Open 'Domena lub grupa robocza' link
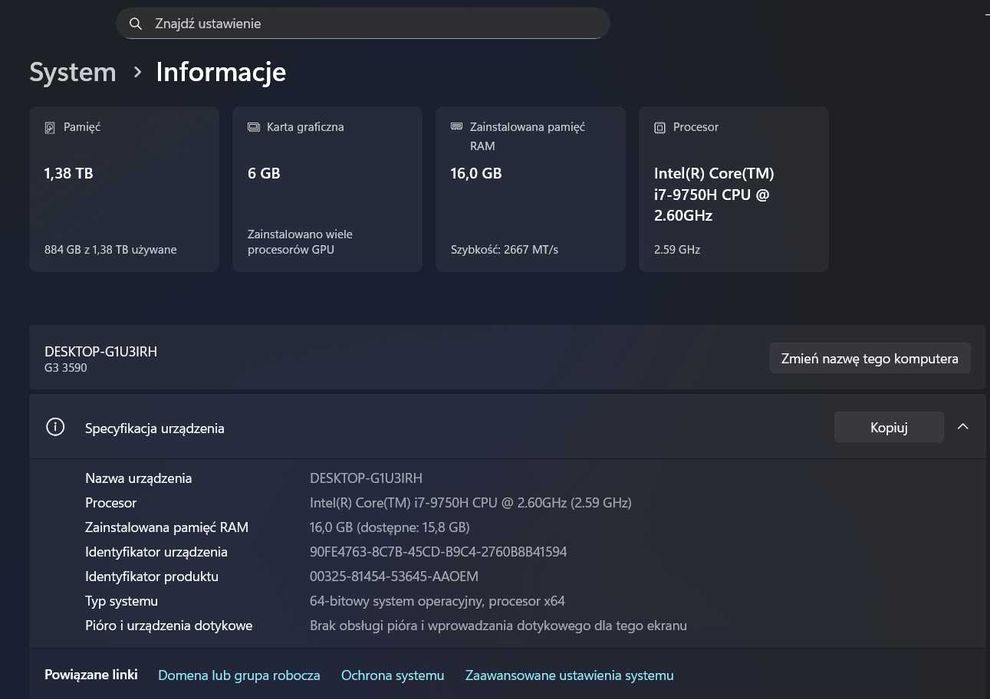990x699 pixels. coord(239,675)
